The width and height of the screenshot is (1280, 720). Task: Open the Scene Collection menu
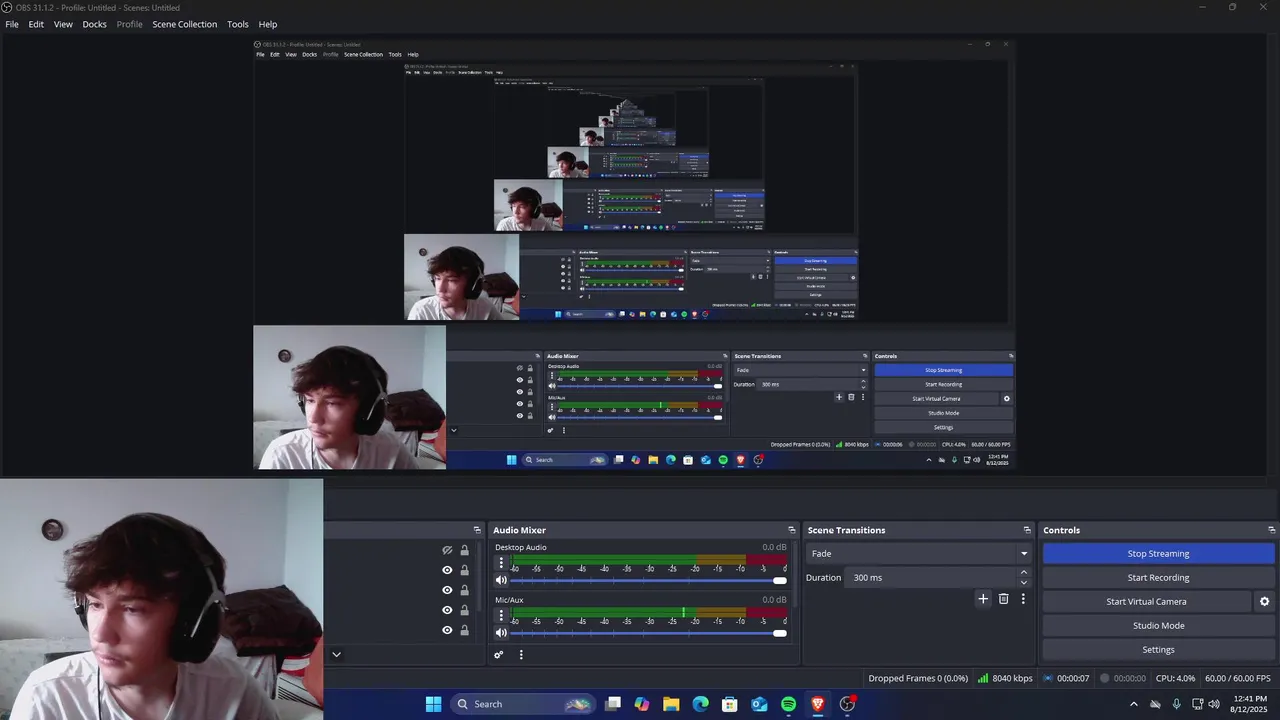184,24
